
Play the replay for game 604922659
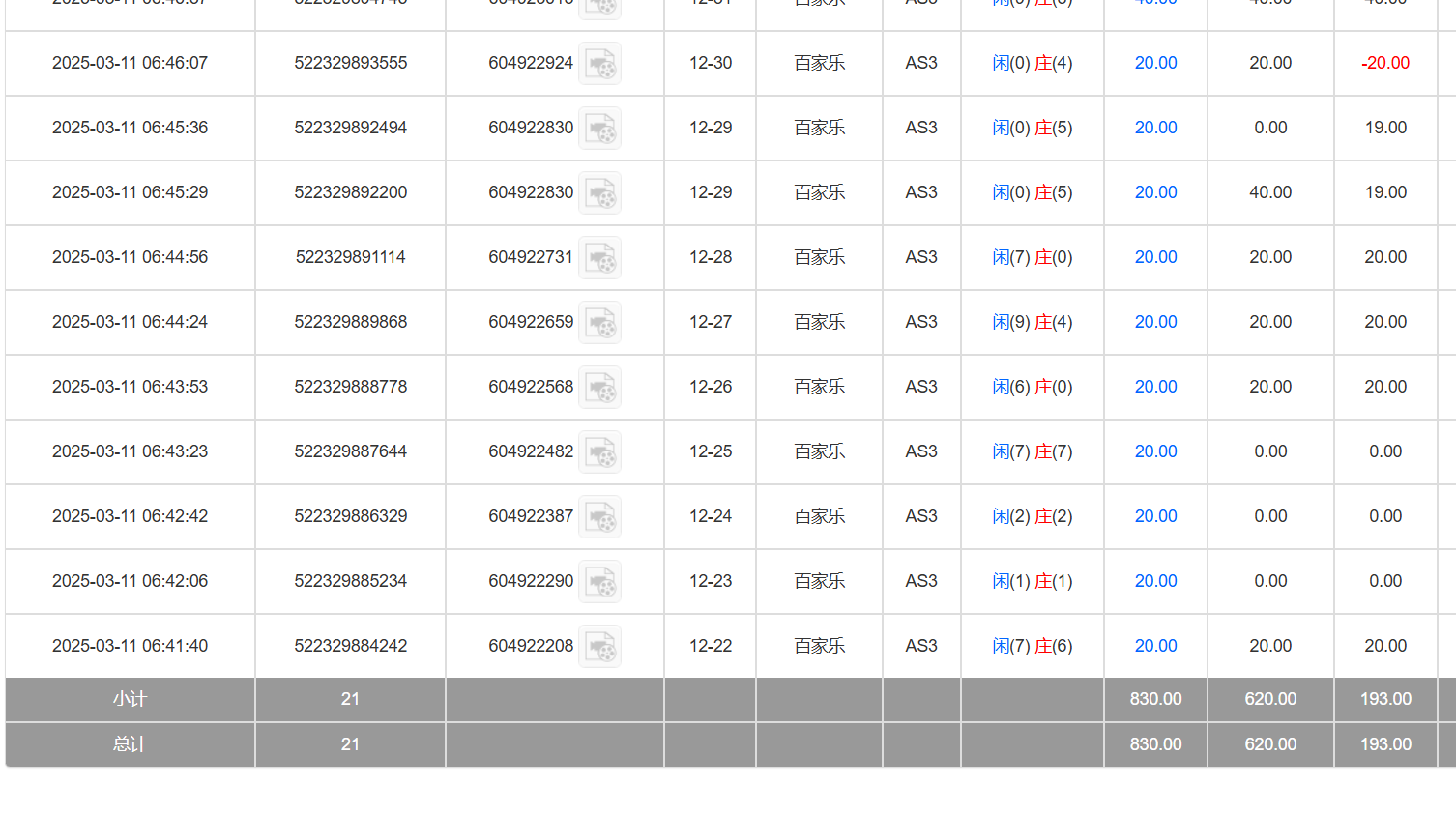click(599, 323)
